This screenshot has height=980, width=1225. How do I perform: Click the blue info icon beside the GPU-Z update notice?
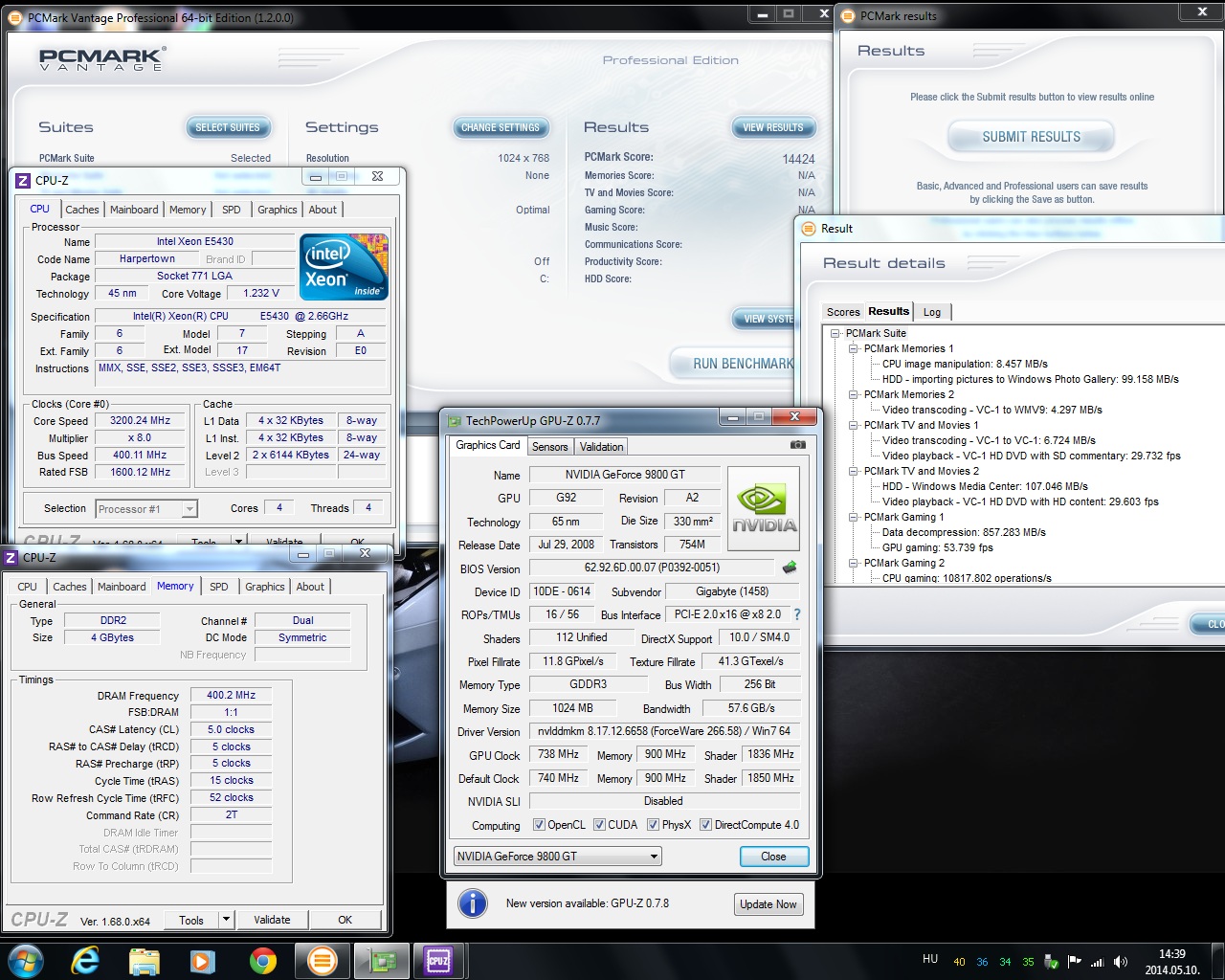[x=472, y=903]
